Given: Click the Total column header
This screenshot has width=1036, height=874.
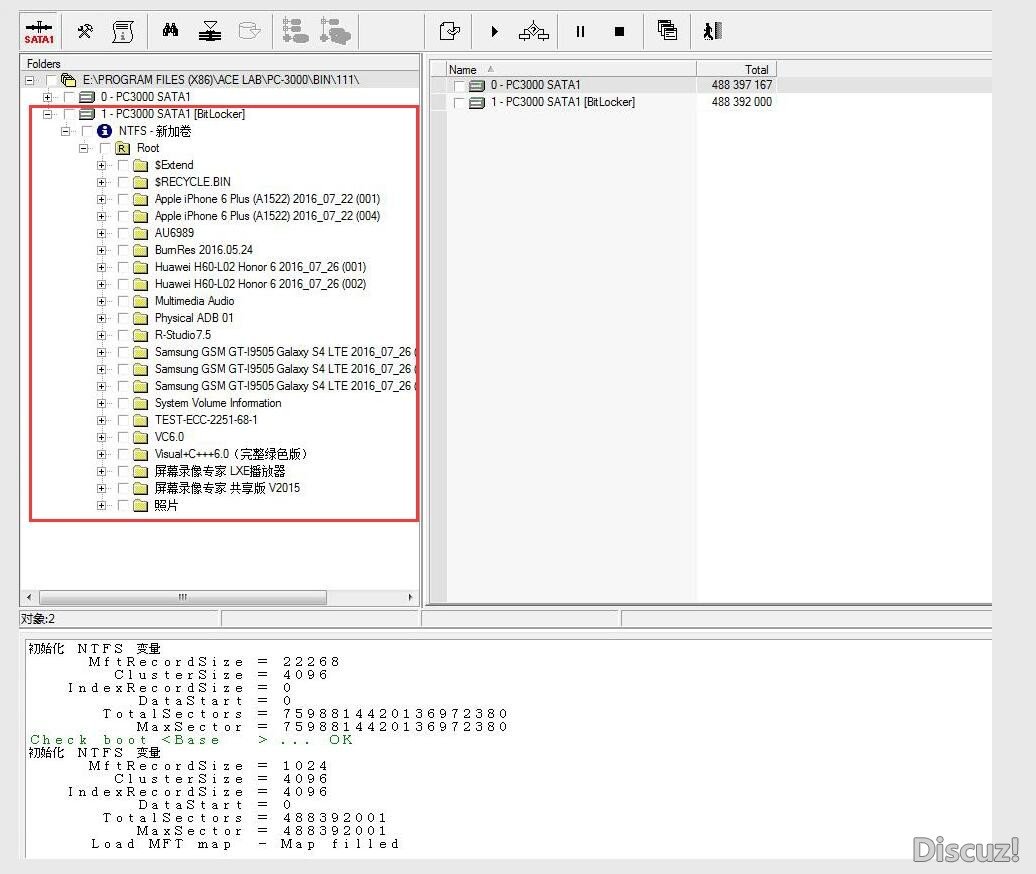Looking at the screenshot, I should click(736, 69).
